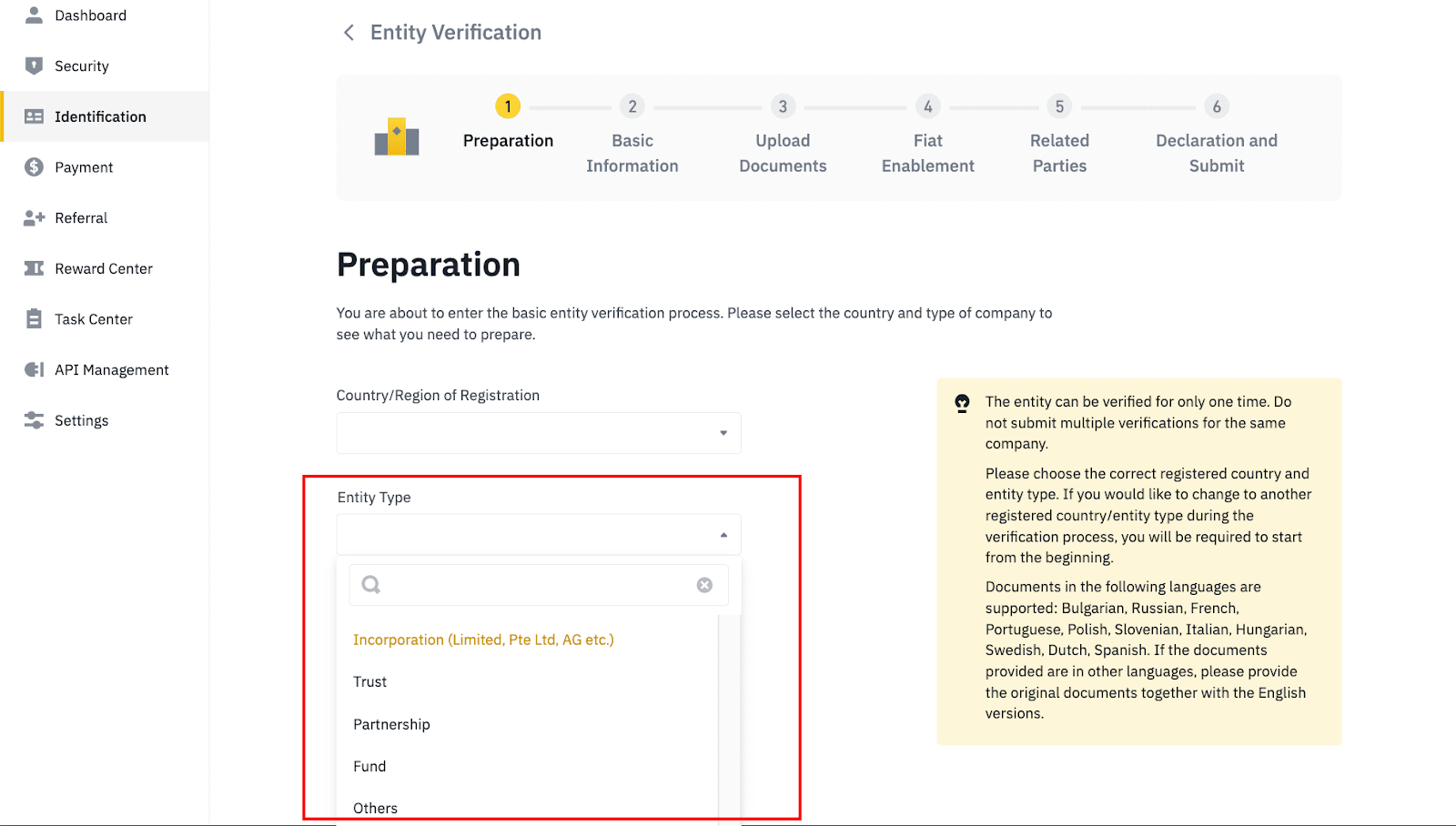Click the Declaration and Submit step label
Viewport: 1456px width, 826px height.
point(1217,153)
